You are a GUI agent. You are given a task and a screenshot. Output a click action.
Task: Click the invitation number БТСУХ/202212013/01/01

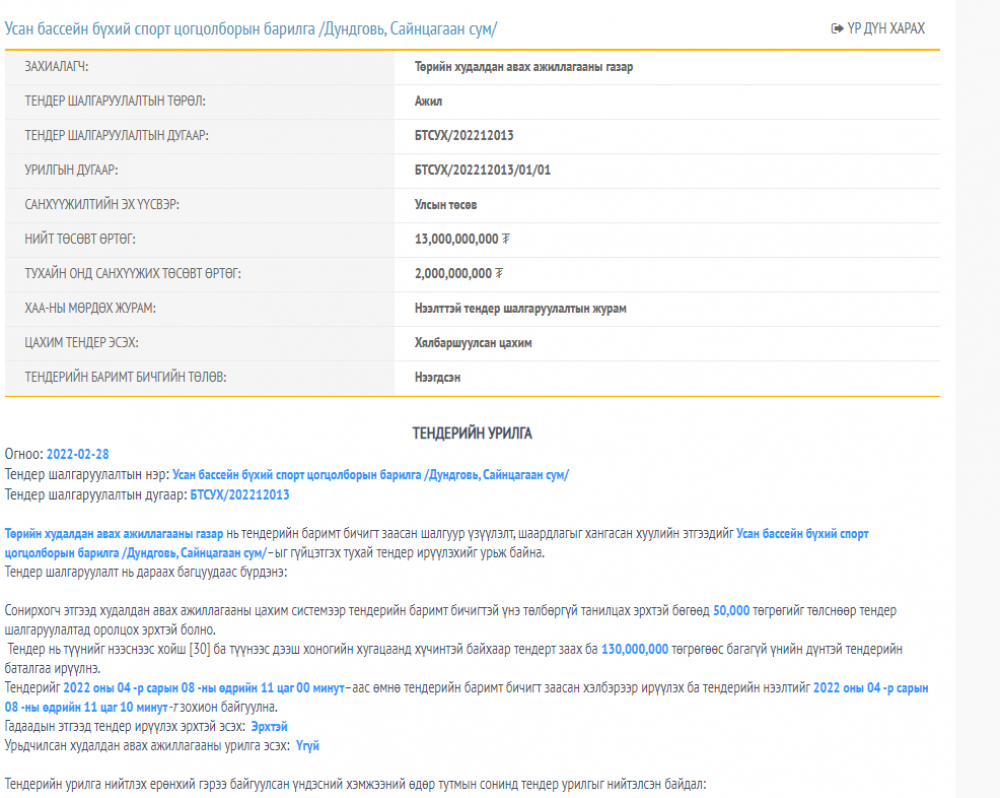pos(482,170)
